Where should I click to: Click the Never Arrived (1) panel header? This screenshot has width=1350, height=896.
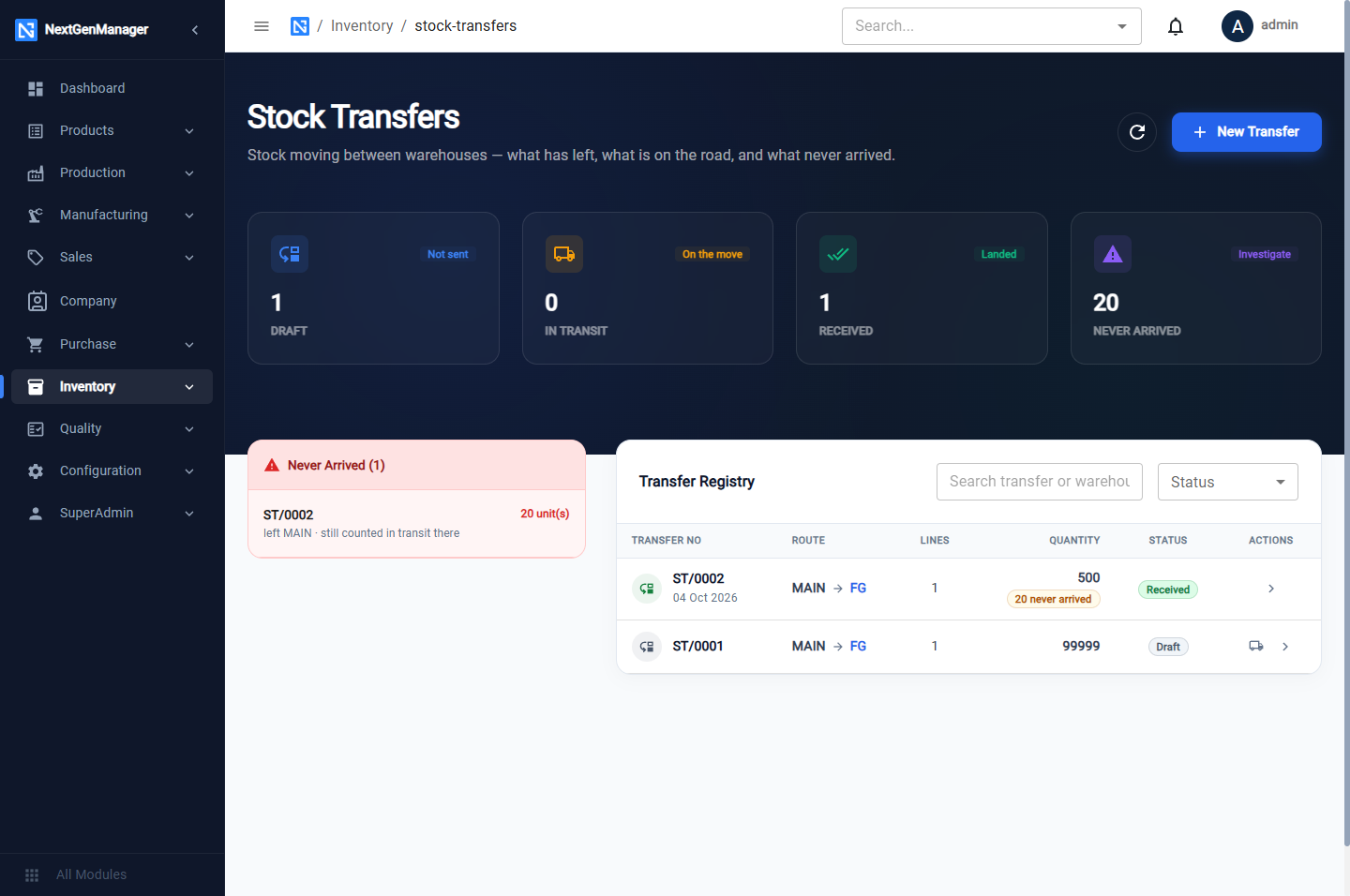pos(416,465)
